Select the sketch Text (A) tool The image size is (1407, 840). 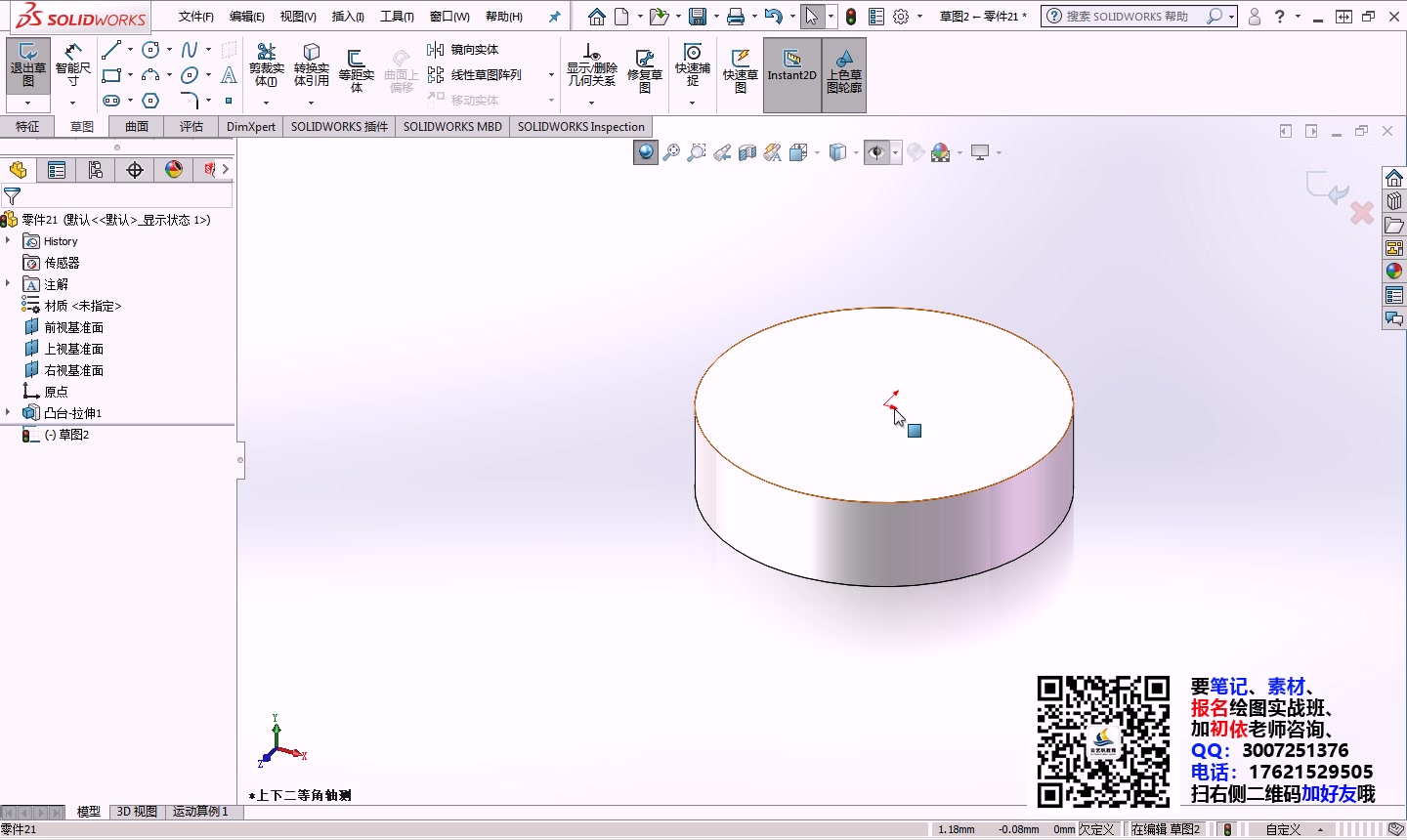tap(229, 75)
